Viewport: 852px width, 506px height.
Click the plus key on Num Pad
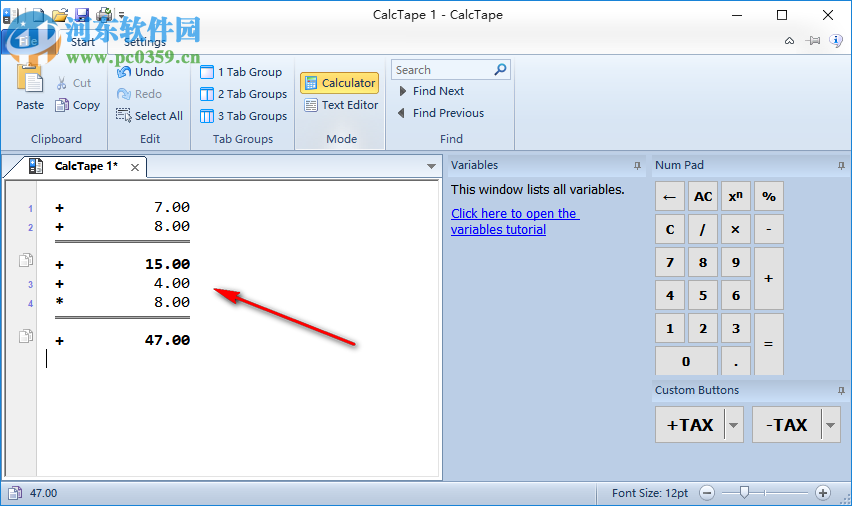tap(769, 279)
